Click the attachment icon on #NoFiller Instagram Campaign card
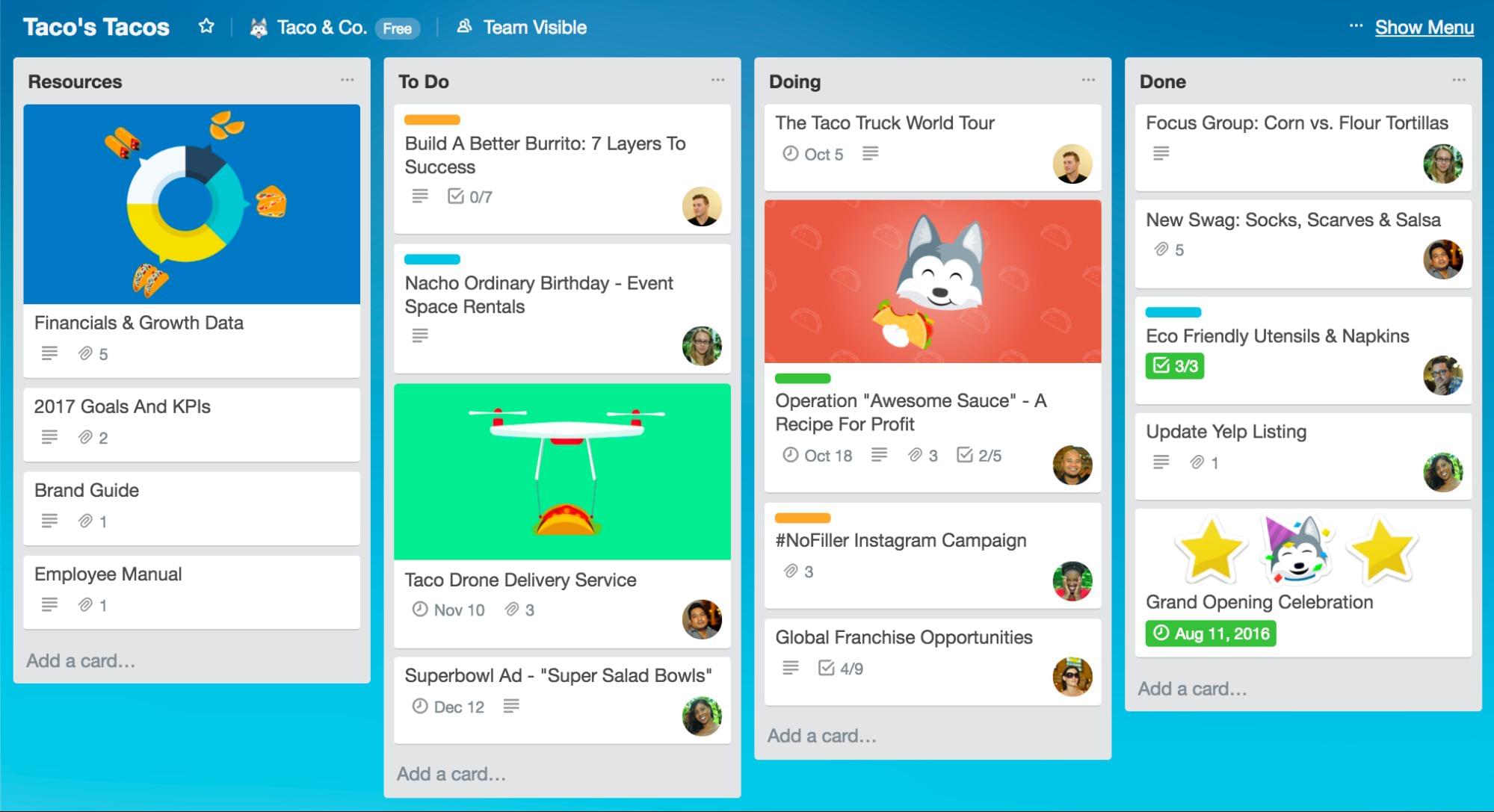This screenshot has width=1494, height=812. [790, 571]
